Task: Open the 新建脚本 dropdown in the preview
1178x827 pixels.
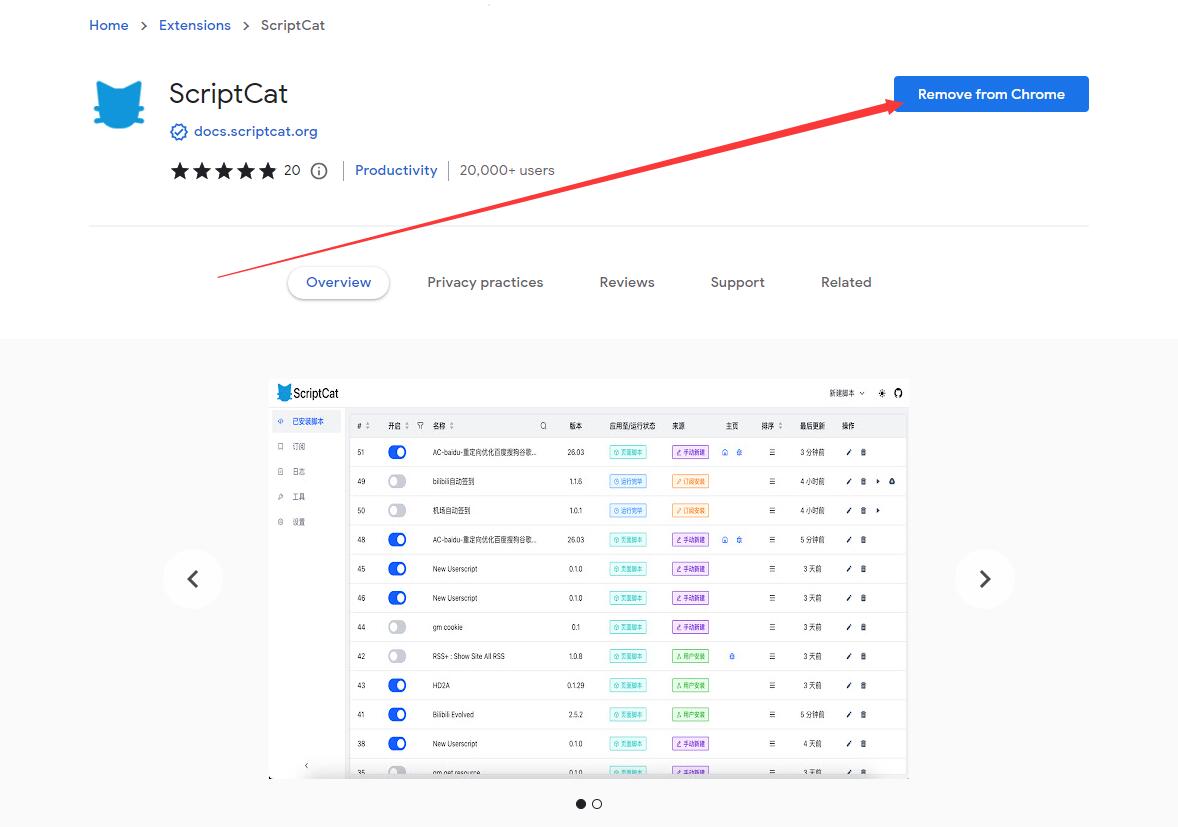Action: (847, 393)
